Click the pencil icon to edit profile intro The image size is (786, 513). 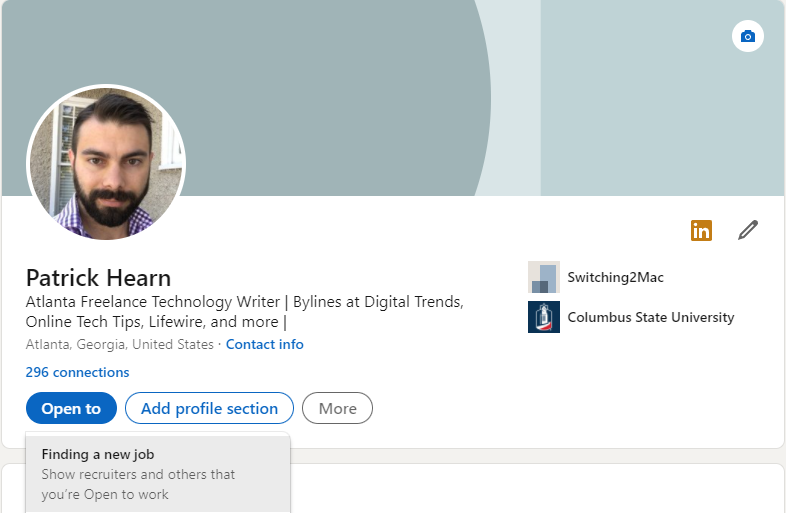tap(747, 231)
